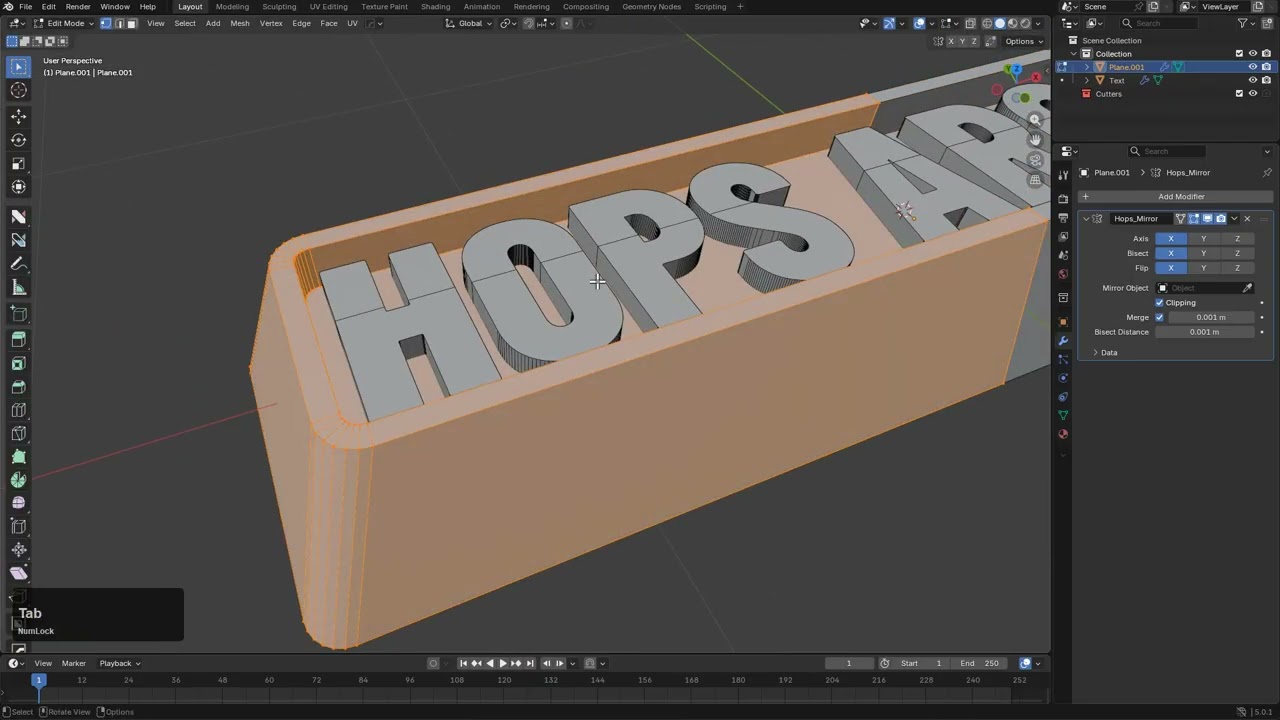1280x720 pixels.
Task: Open the Render properties tab
Action: pyautogui.click(x=1063, y=198)
